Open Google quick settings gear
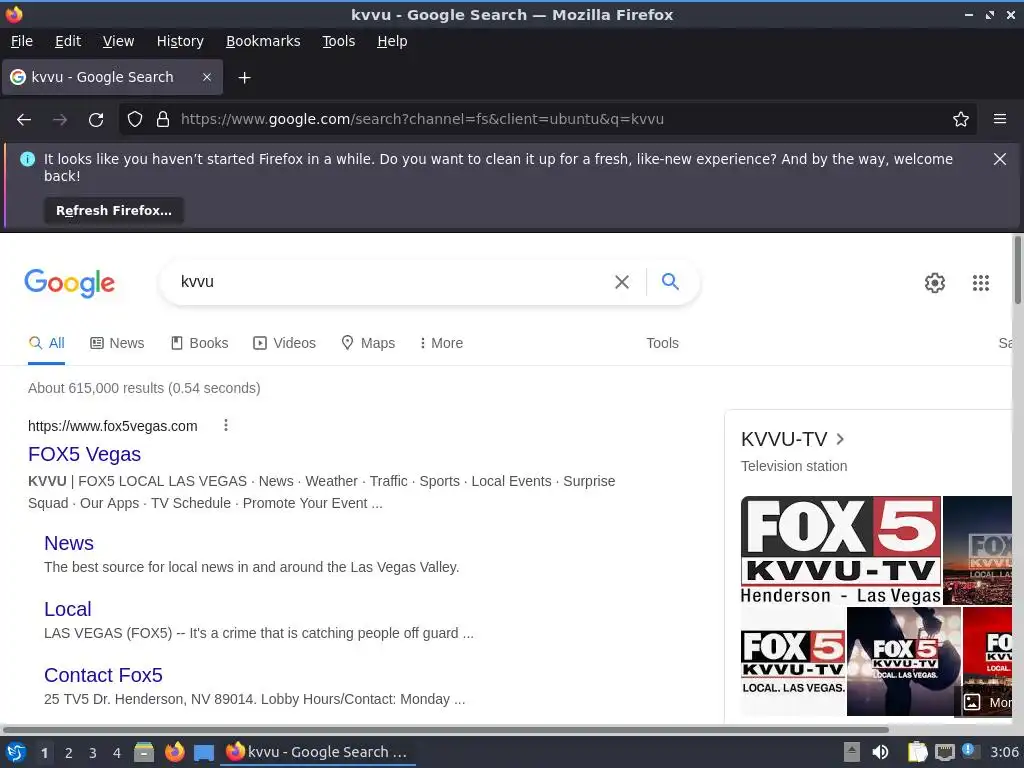The width and height of the screenshot is (1024, 768). pos(935,283)
